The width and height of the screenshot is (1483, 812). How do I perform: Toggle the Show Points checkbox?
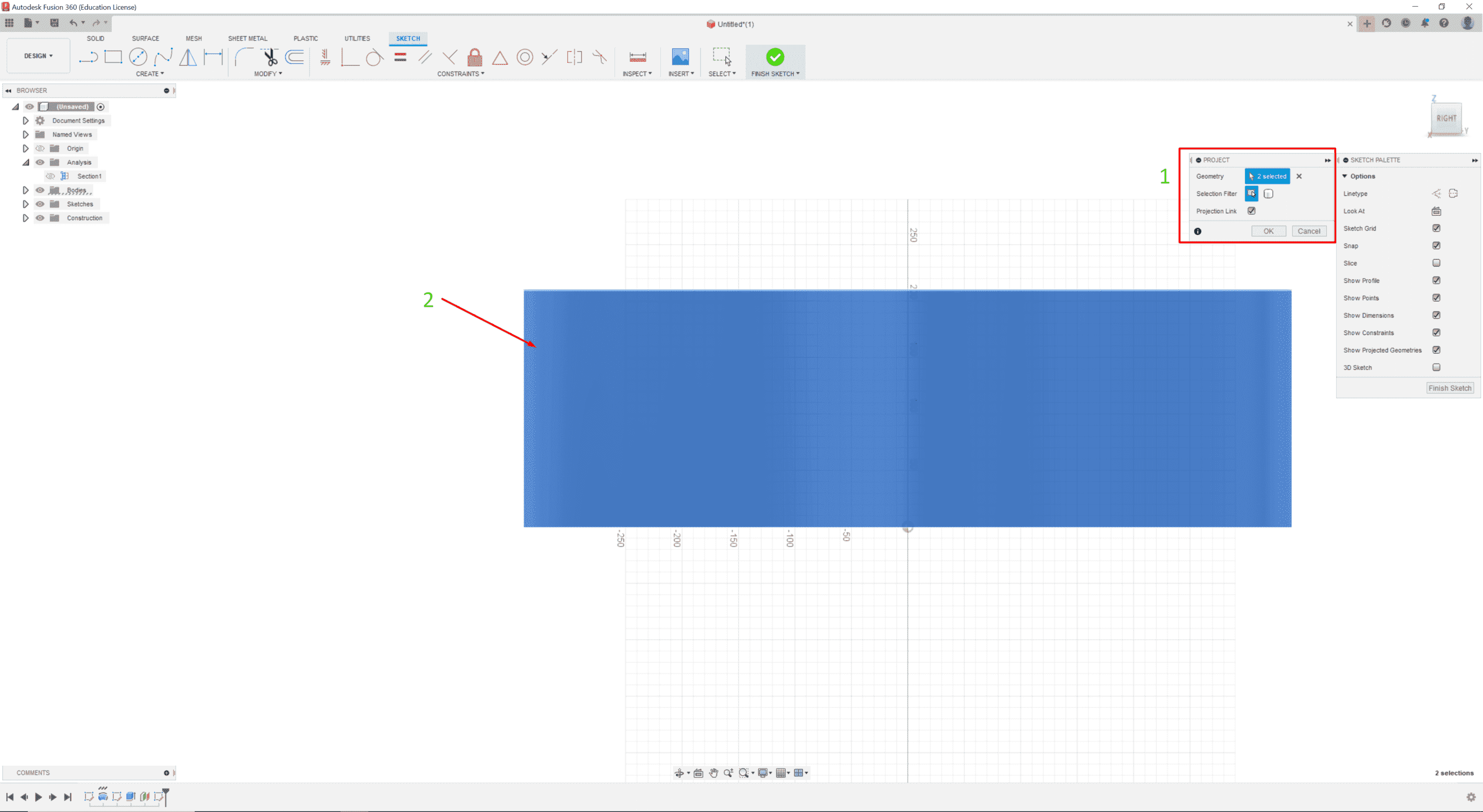pyautogui.click(x=1436, y=298)
